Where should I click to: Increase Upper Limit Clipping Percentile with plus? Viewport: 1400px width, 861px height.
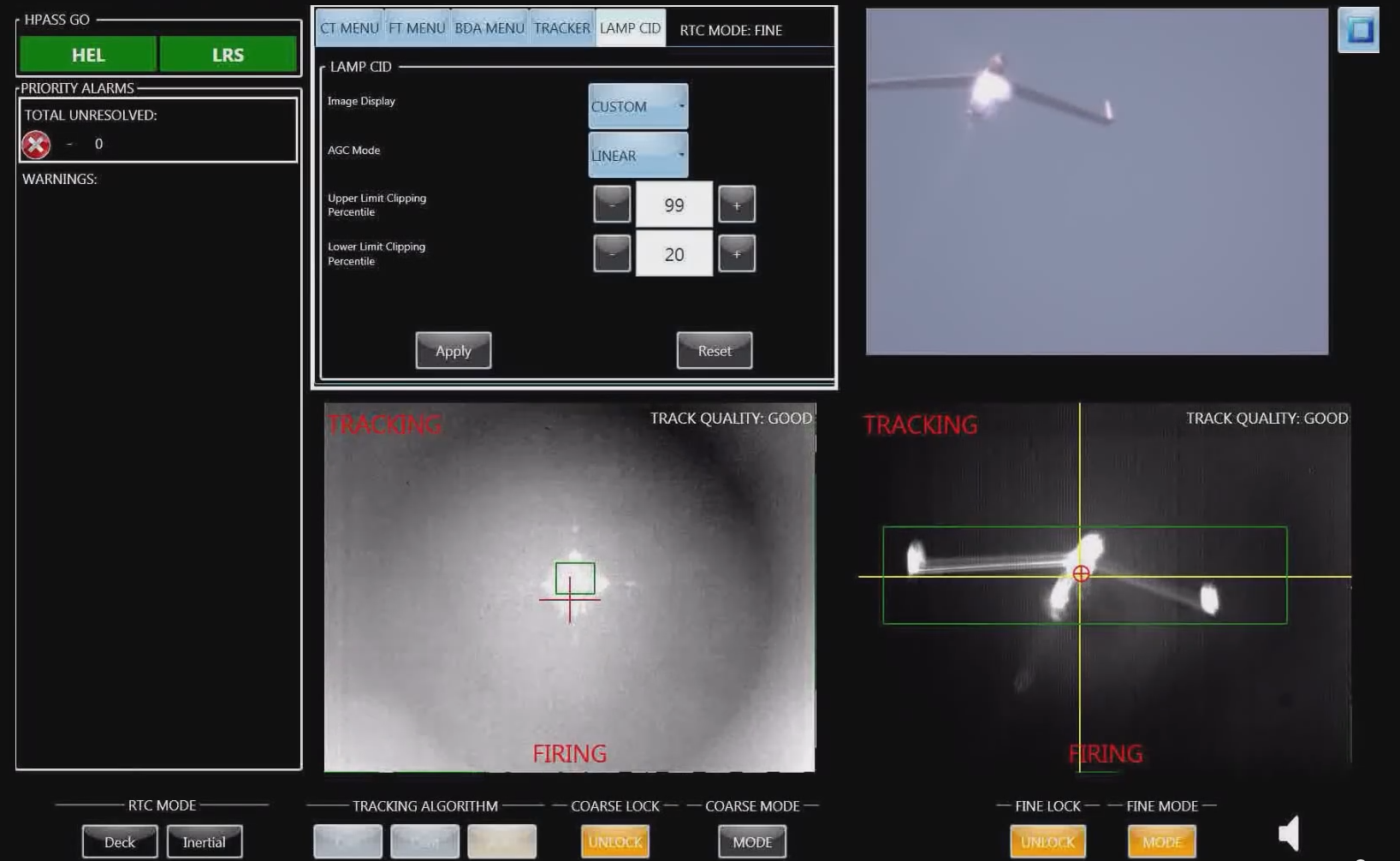click(736, 205)
